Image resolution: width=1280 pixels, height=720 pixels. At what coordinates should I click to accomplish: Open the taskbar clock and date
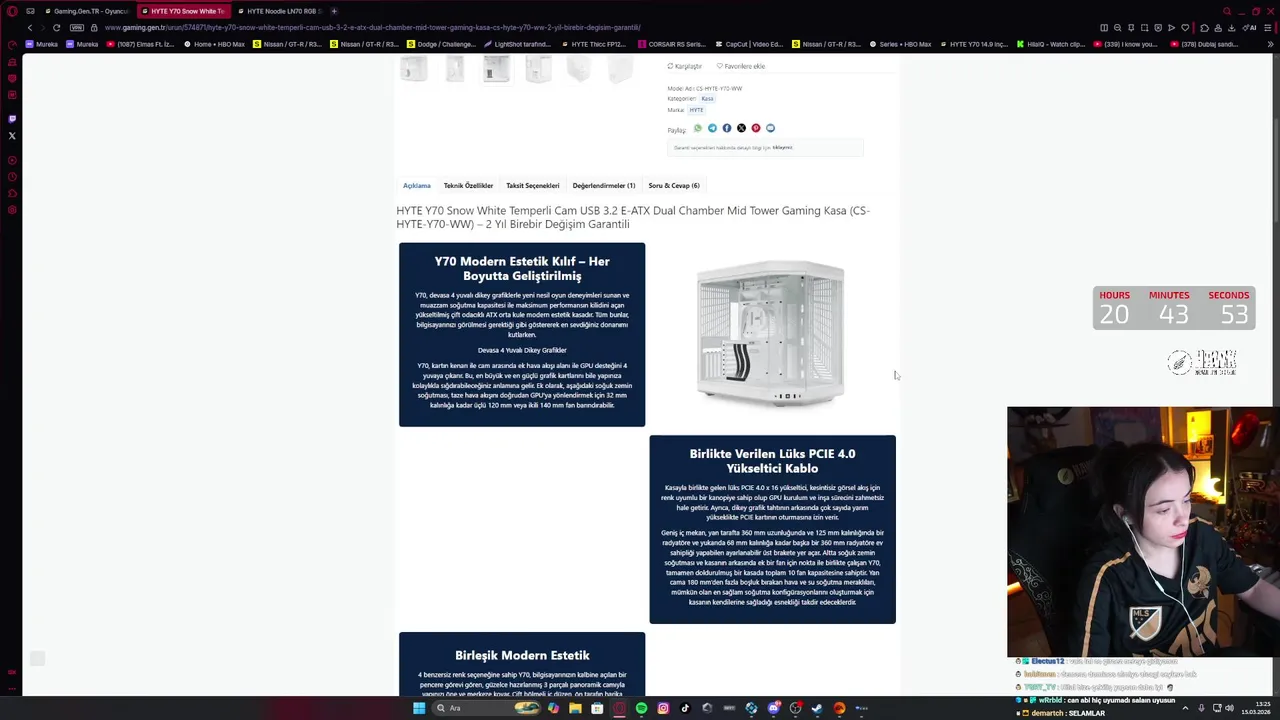point(1258,708)
